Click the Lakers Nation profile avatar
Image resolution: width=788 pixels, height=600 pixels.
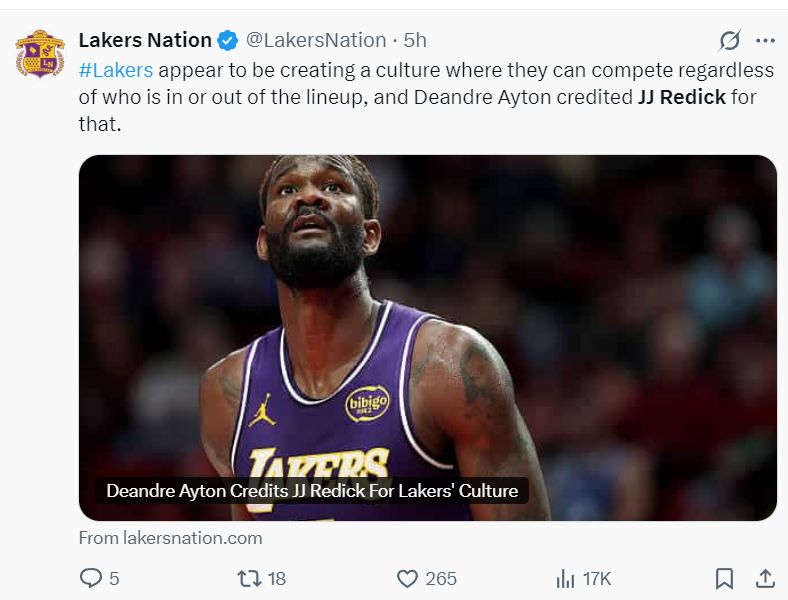[40, 54]
